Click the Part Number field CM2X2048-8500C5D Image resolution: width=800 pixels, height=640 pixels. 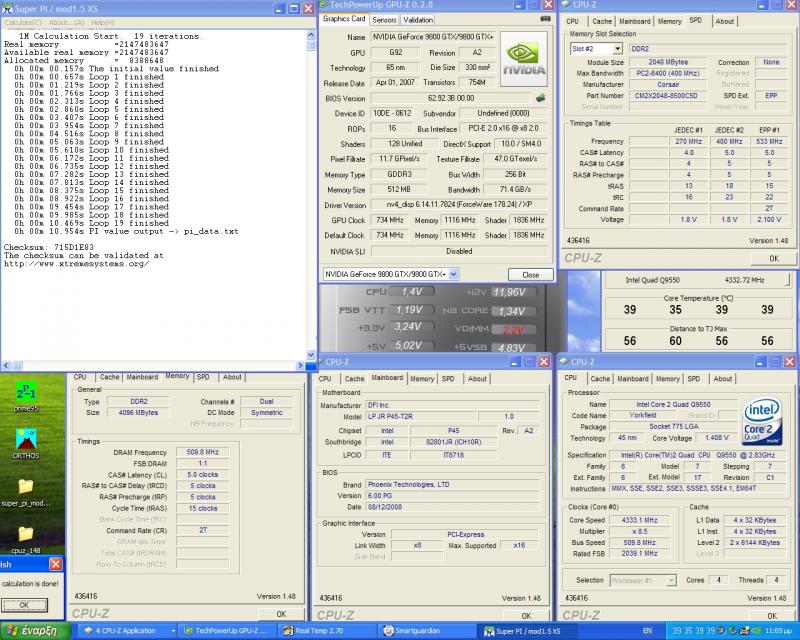click(x=668, y=95)
